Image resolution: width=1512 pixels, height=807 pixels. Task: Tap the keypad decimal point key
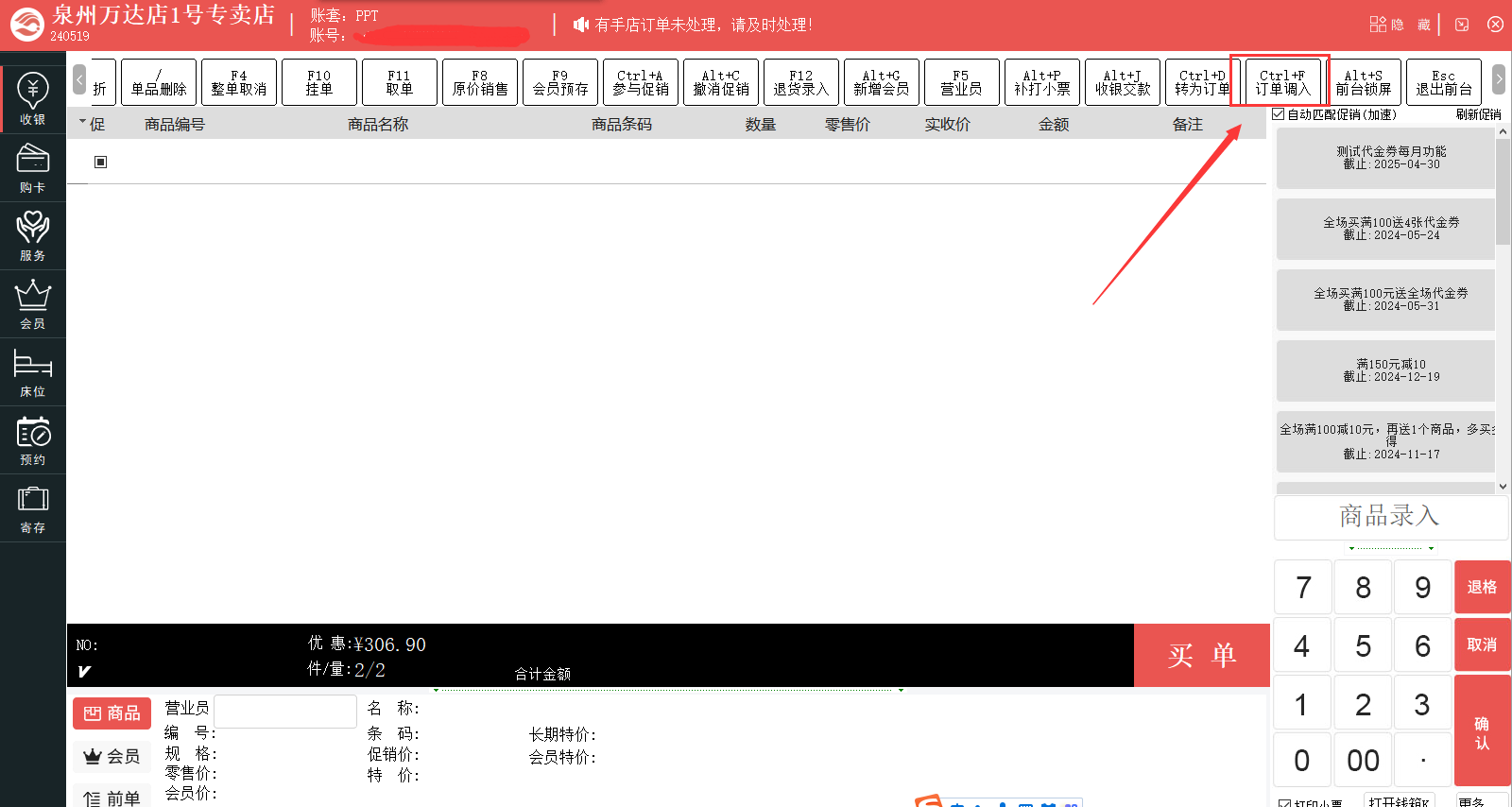(x=1422, y=760)
